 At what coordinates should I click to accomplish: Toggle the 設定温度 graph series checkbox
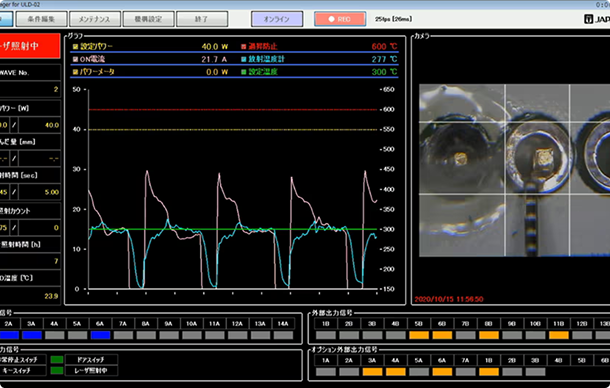[x=244, y=72]
